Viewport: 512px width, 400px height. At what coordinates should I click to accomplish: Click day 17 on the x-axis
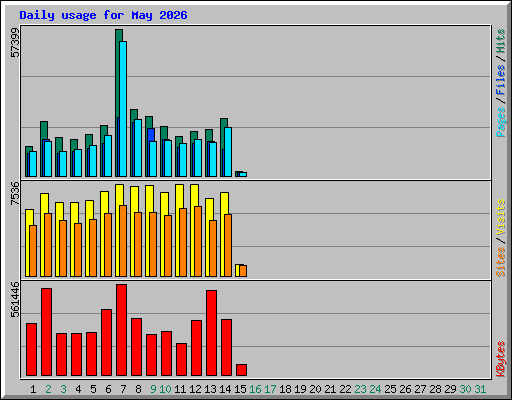coord(270,389)
